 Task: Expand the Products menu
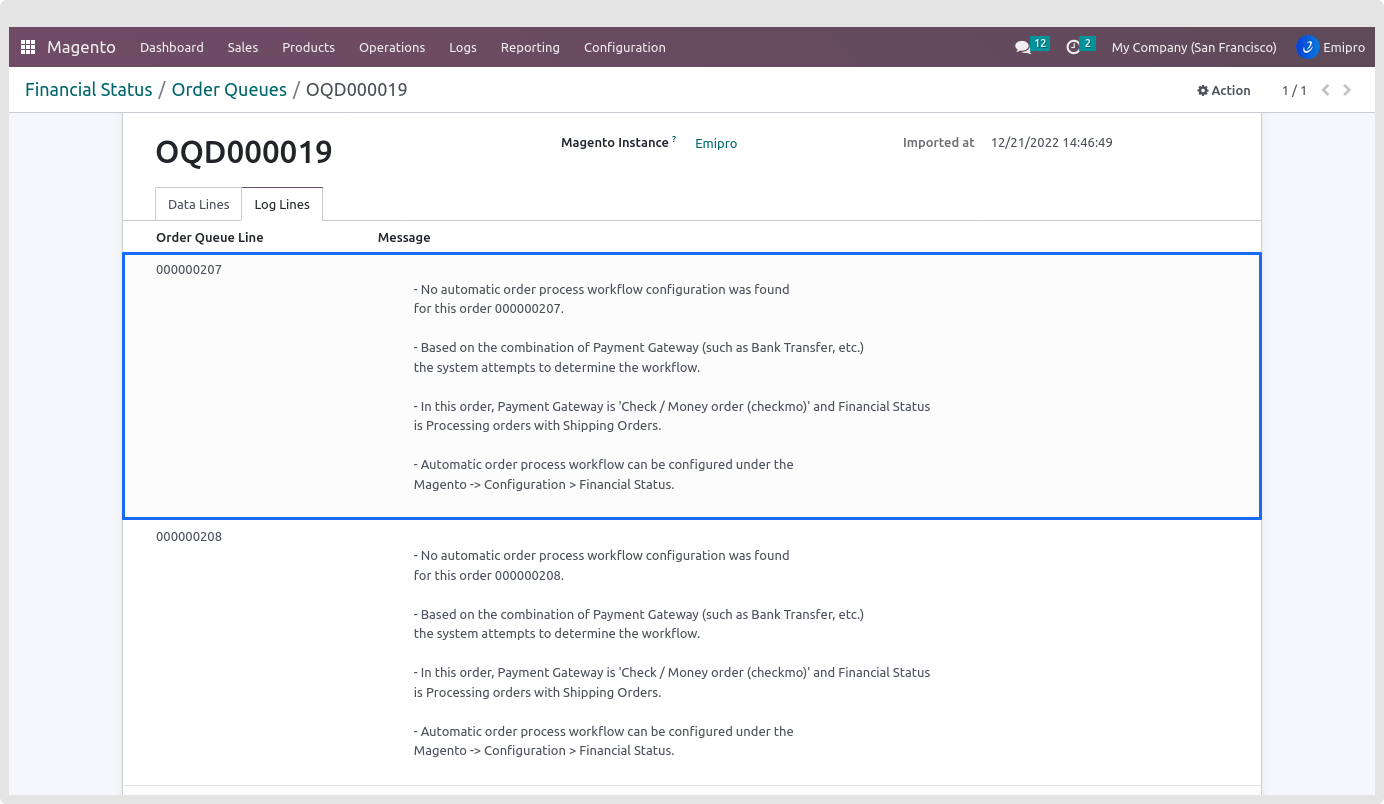coord(308,47)
